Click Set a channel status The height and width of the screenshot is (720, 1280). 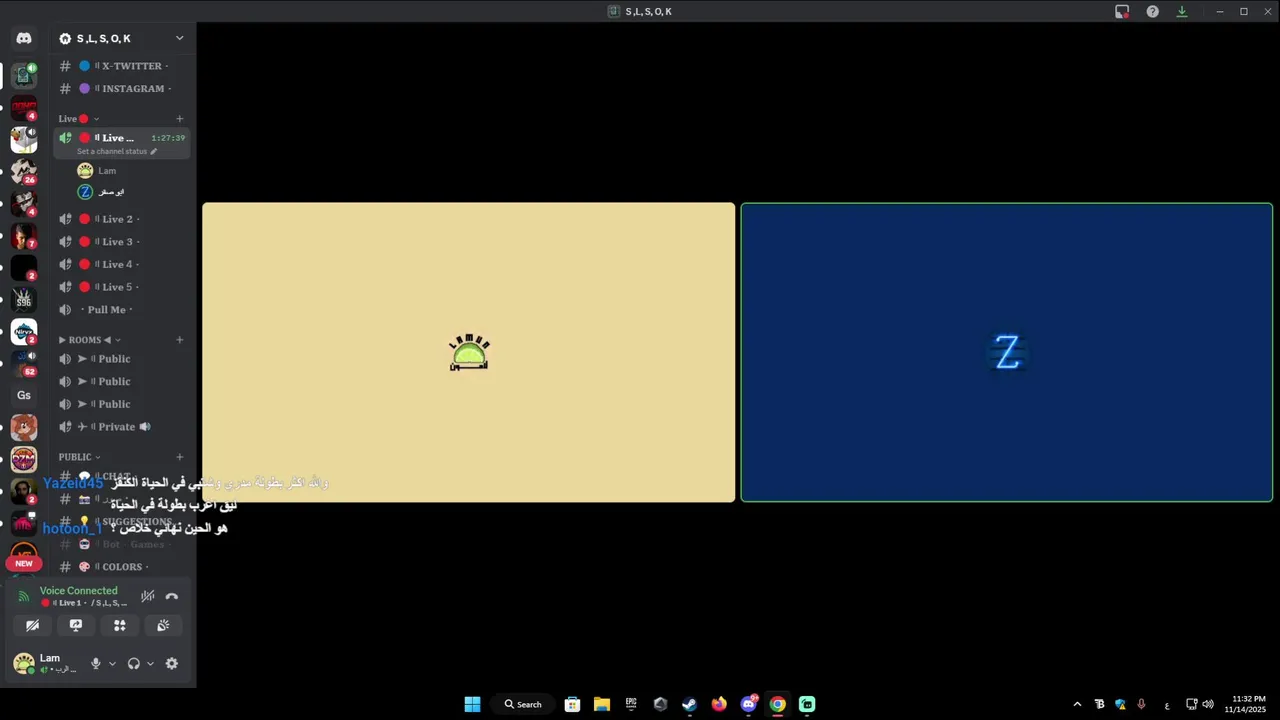(x=117, y=152)
